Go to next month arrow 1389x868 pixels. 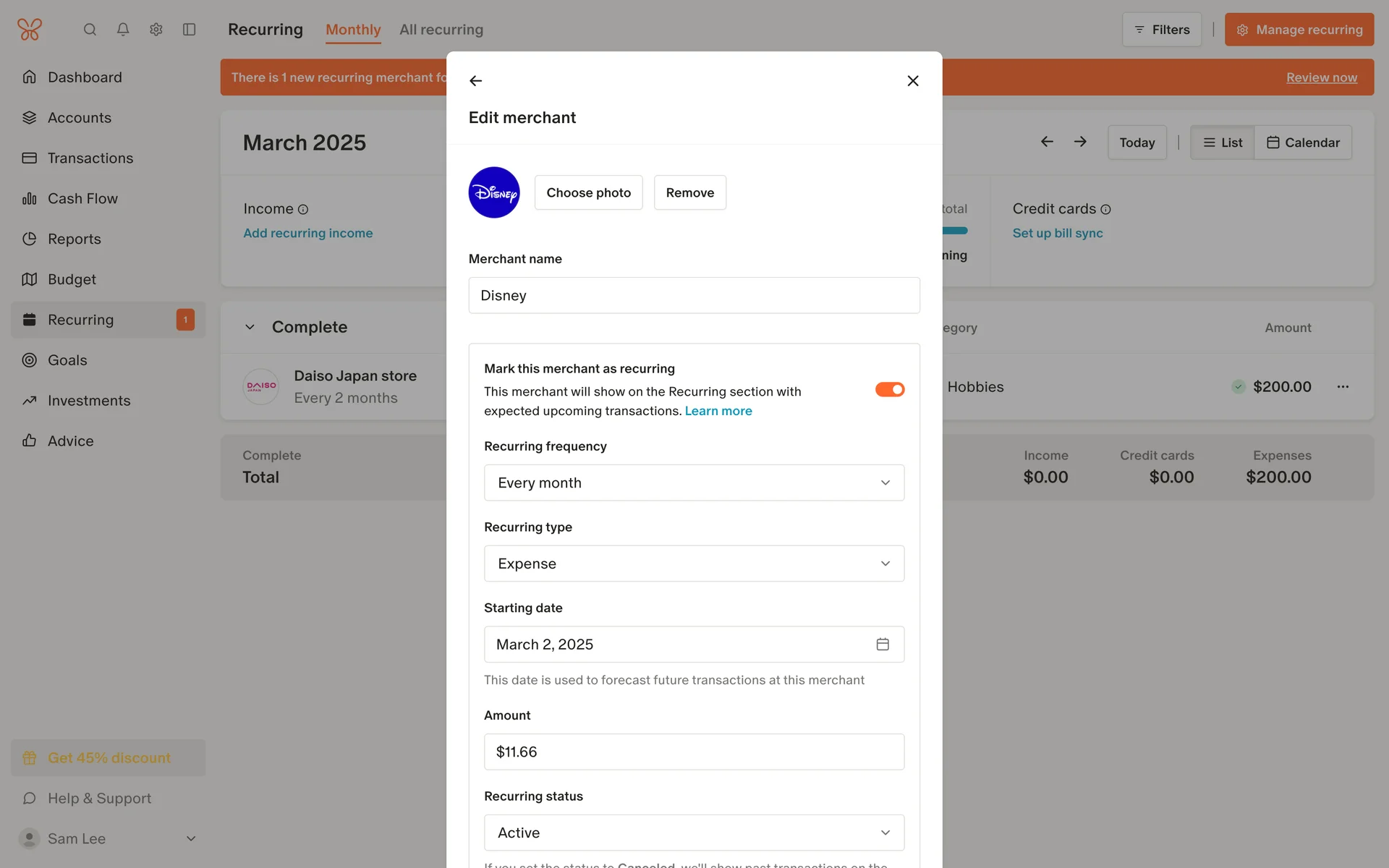click(1080, 142)
